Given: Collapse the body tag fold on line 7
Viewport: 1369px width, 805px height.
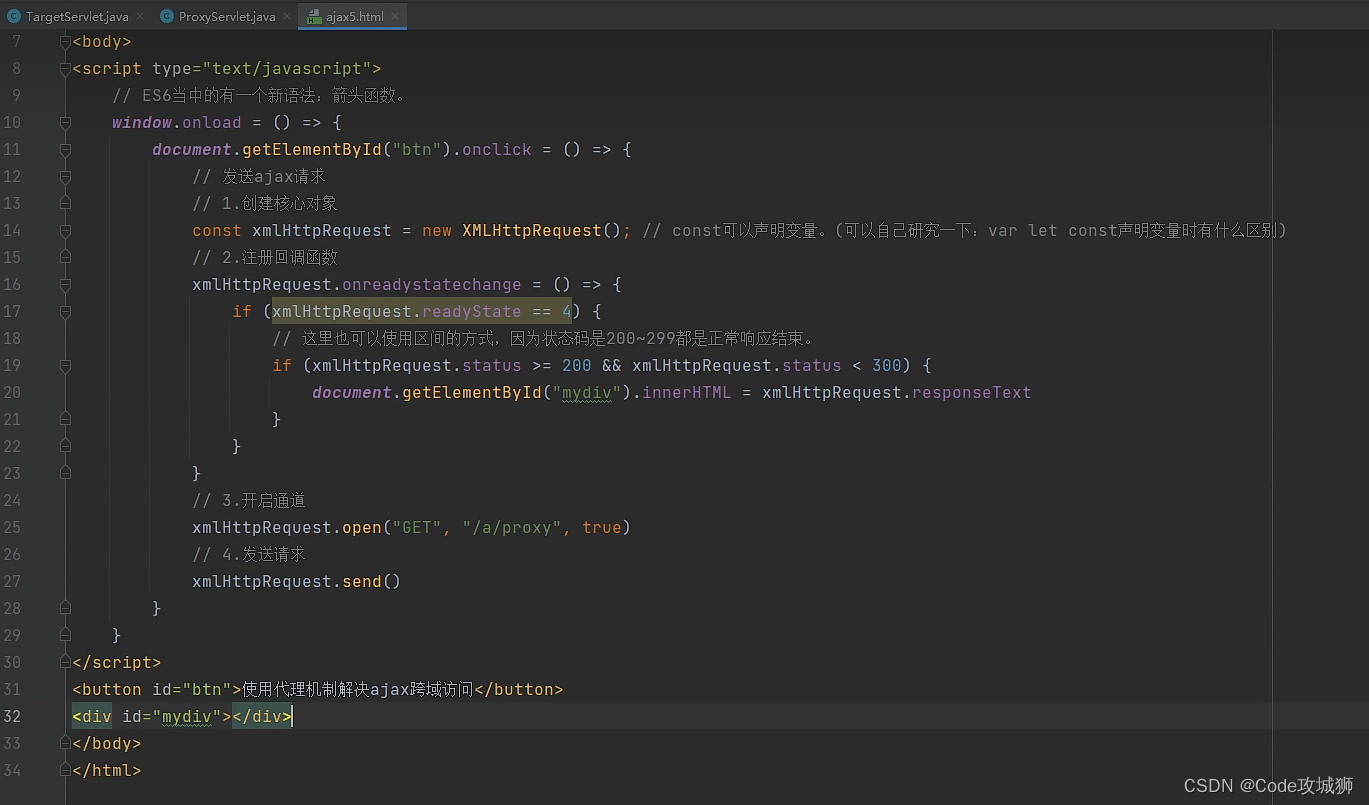Looking at the screenshot, I should click(65, 42).
